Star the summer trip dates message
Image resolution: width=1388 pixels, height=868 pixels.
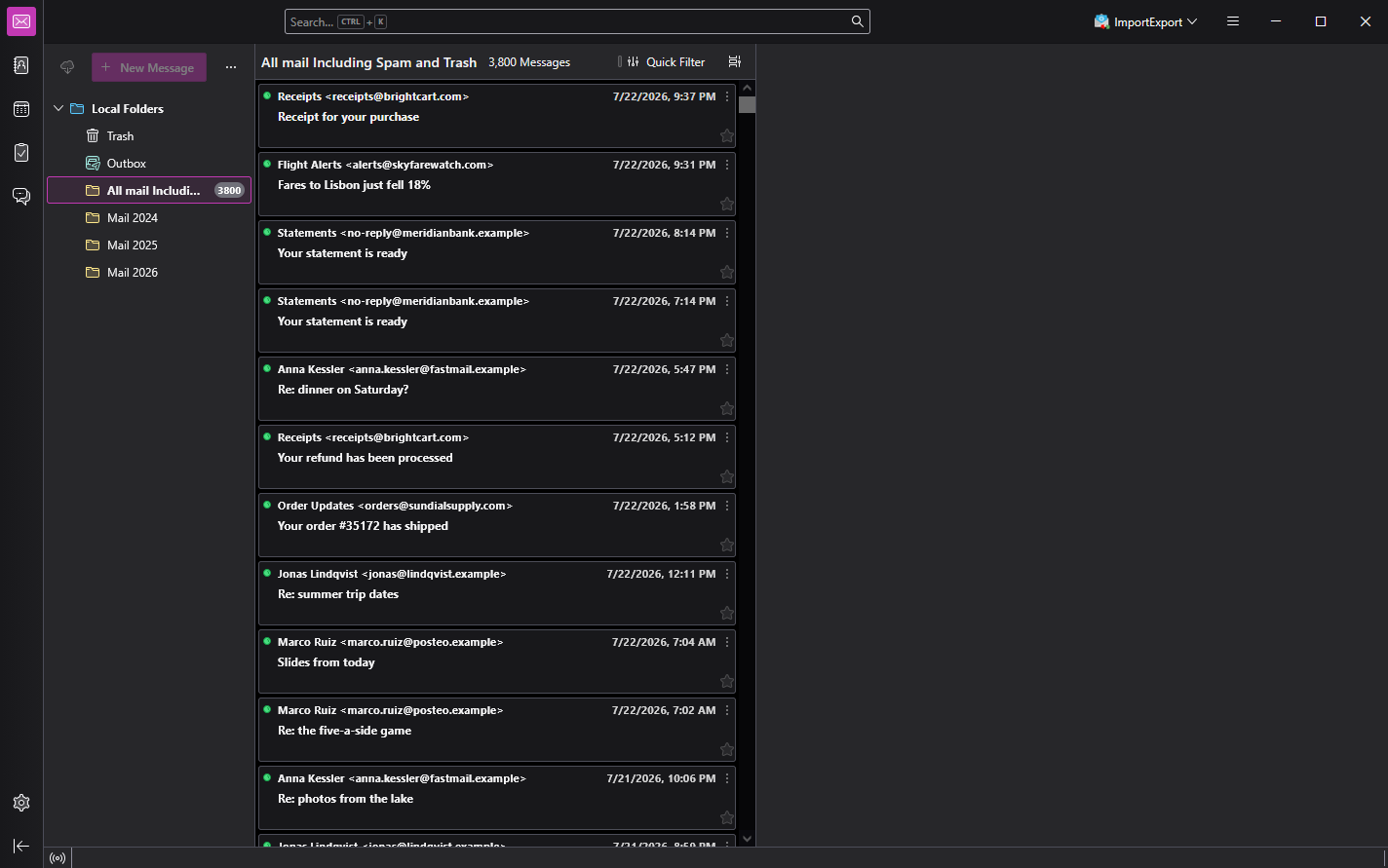coord(726,614)
